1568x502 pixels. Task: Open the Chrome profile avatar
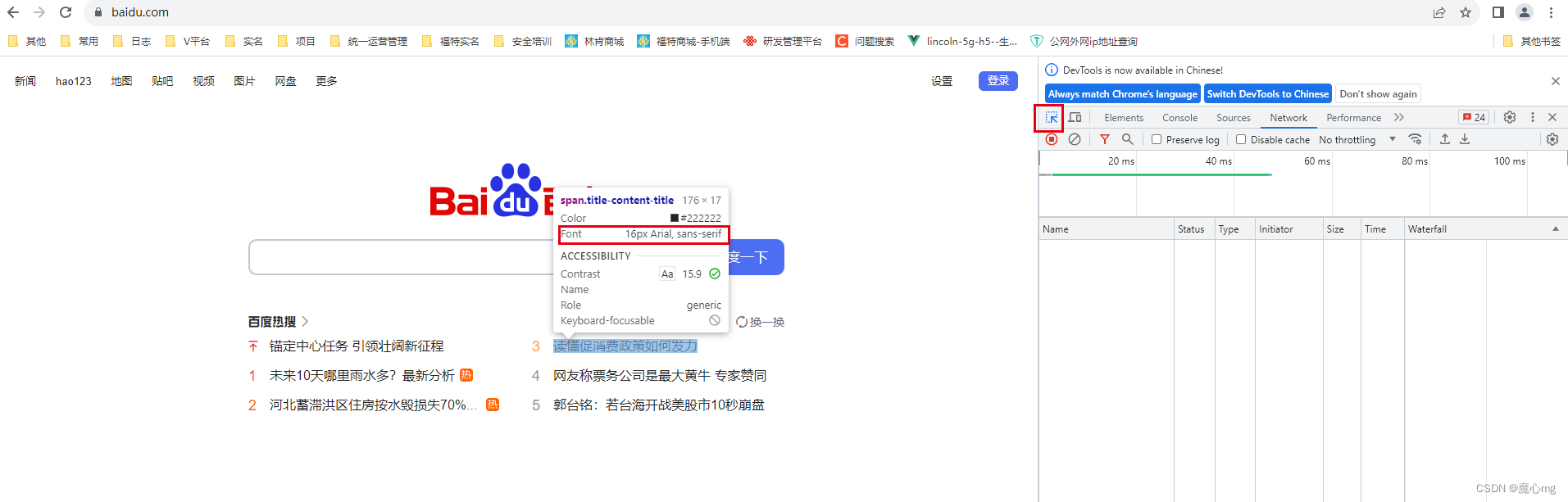click(x=1525, y=12)
